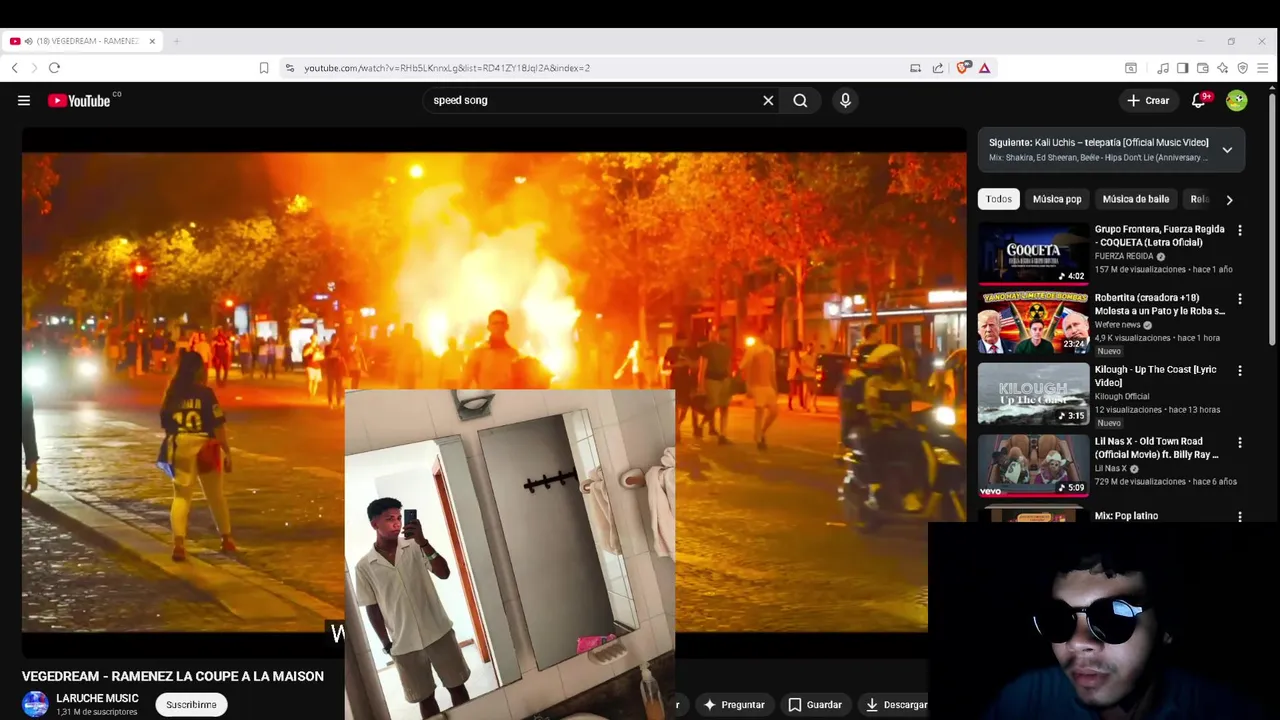Open Robertita video thumbnail
This screenshot has height=720, width=1280.
point(1033,323)
